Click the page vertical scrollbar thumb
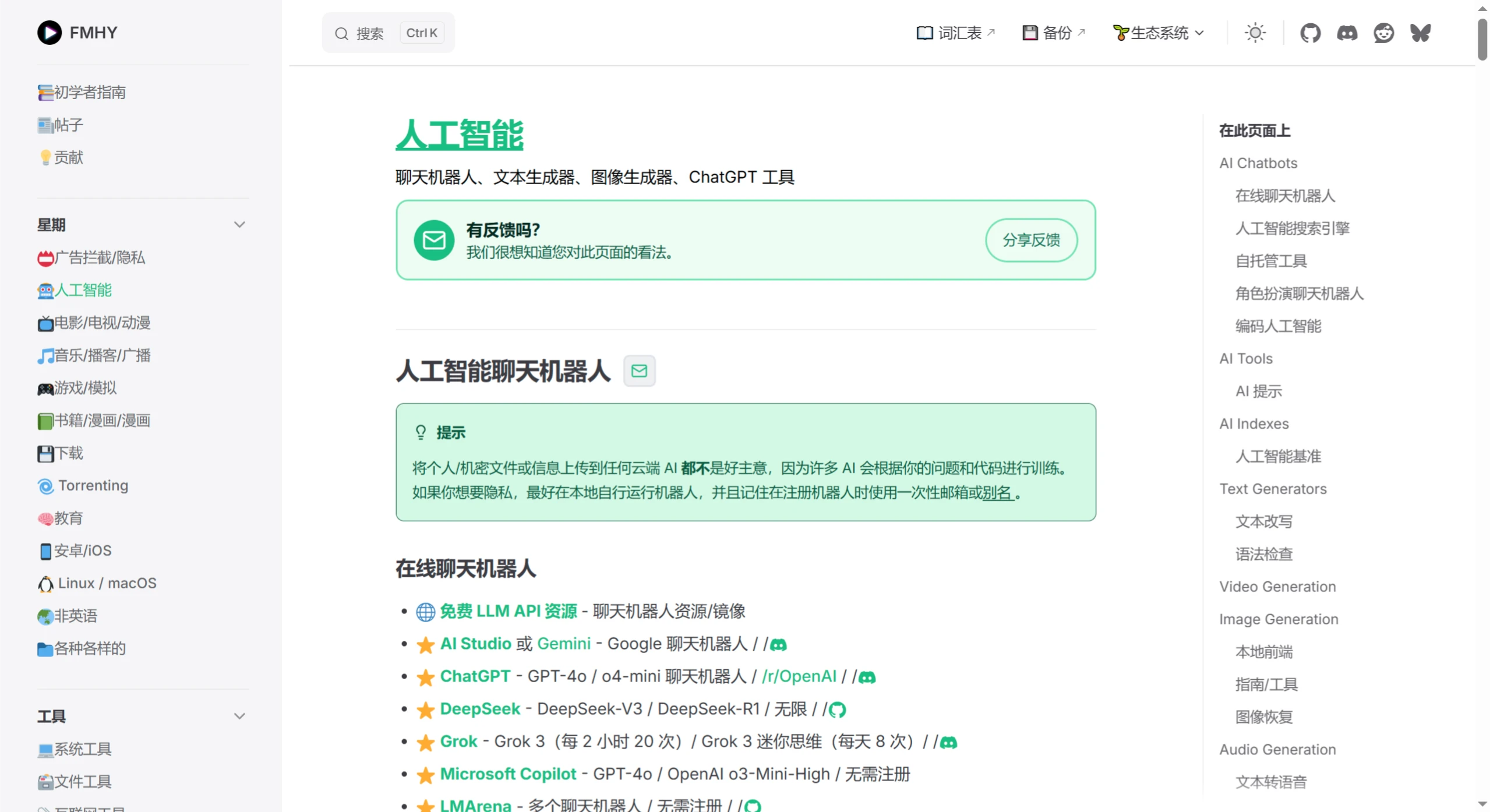 click(x=1482, y=40)
